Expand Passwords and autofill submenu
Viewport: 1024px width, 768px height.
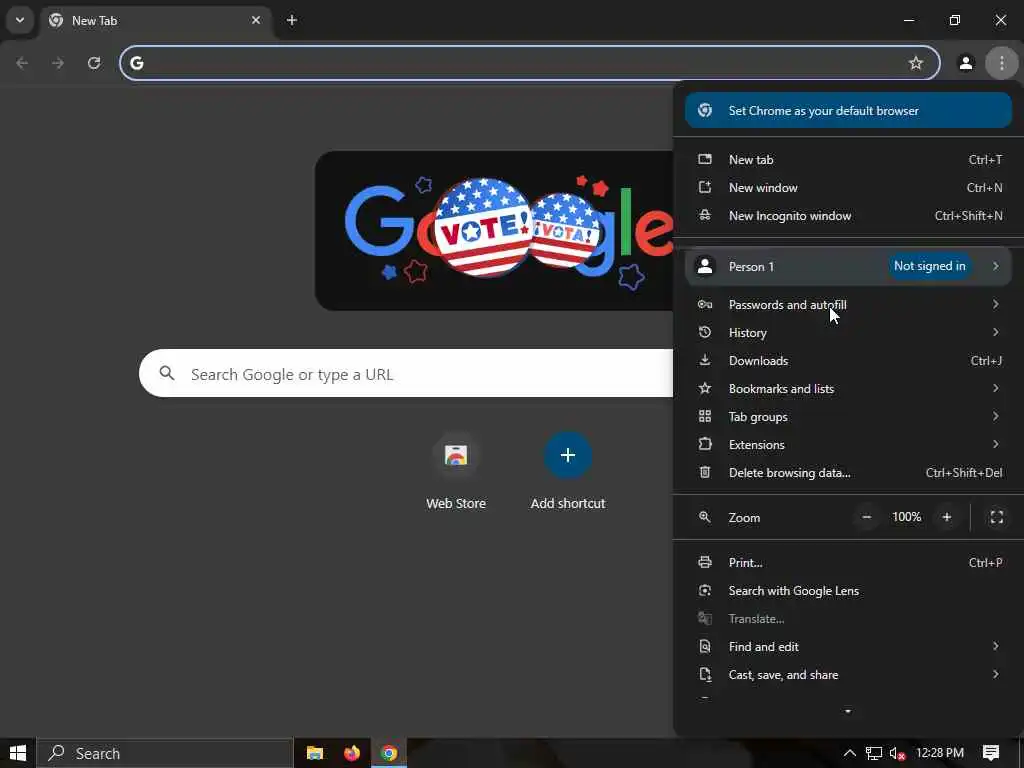(x=848, y=304)
